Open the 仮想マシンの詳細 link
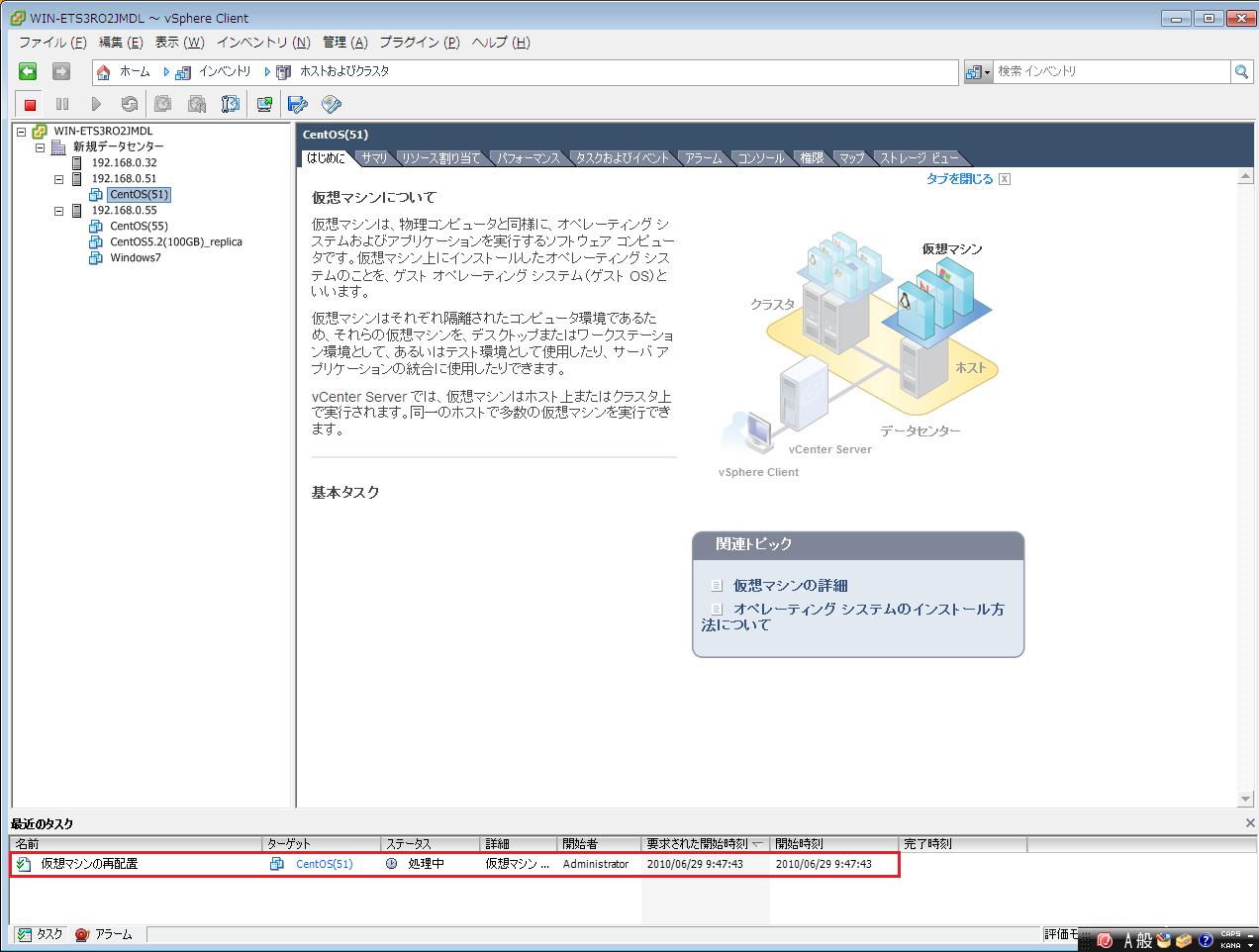Image resolution: width=1259 pixels, height=952 pixels. (790, 586)
